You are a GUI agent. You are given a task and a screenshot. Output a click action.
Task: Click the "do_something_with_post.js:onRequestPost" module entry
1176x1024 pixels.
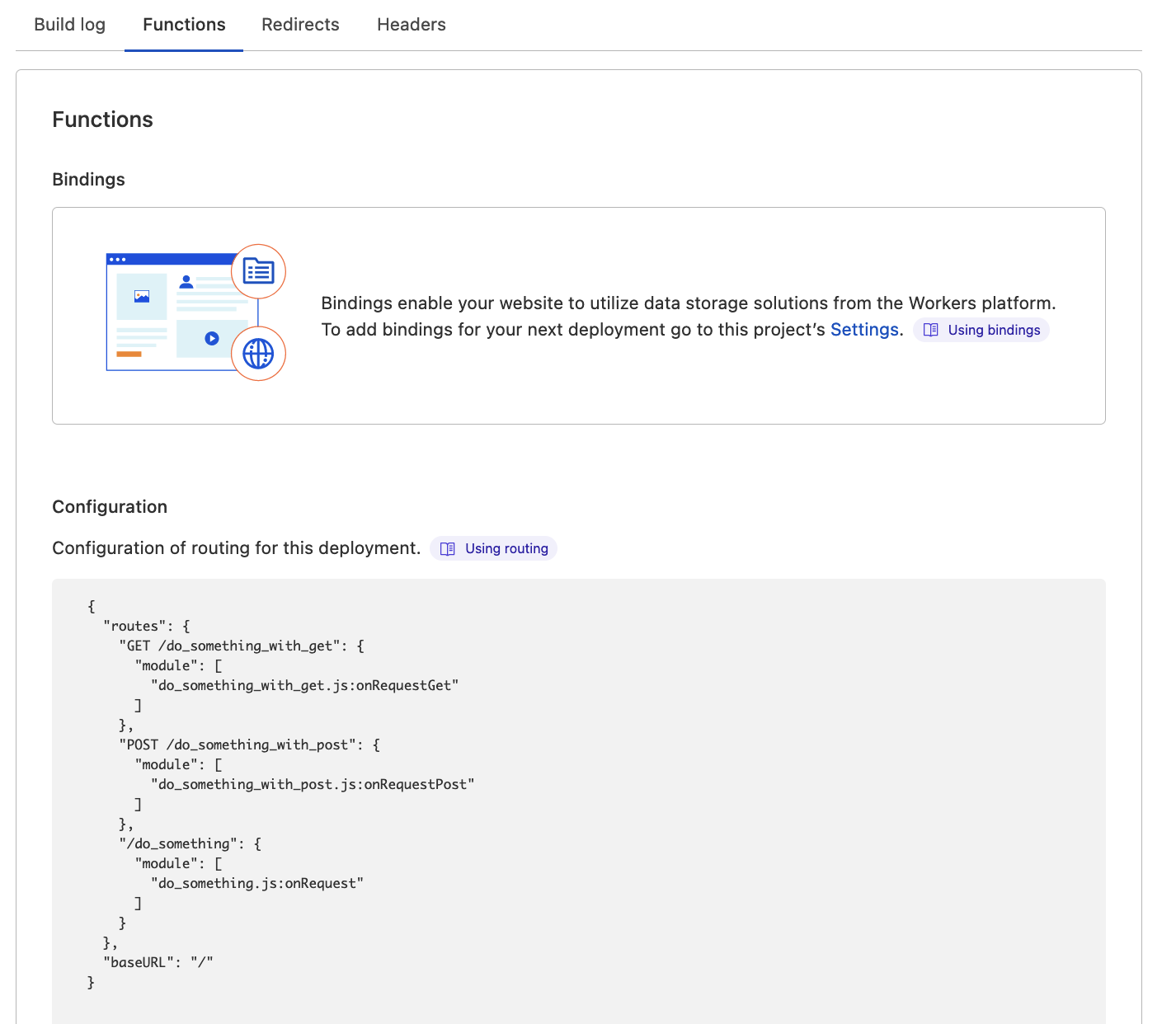click(x=312, y=784)
